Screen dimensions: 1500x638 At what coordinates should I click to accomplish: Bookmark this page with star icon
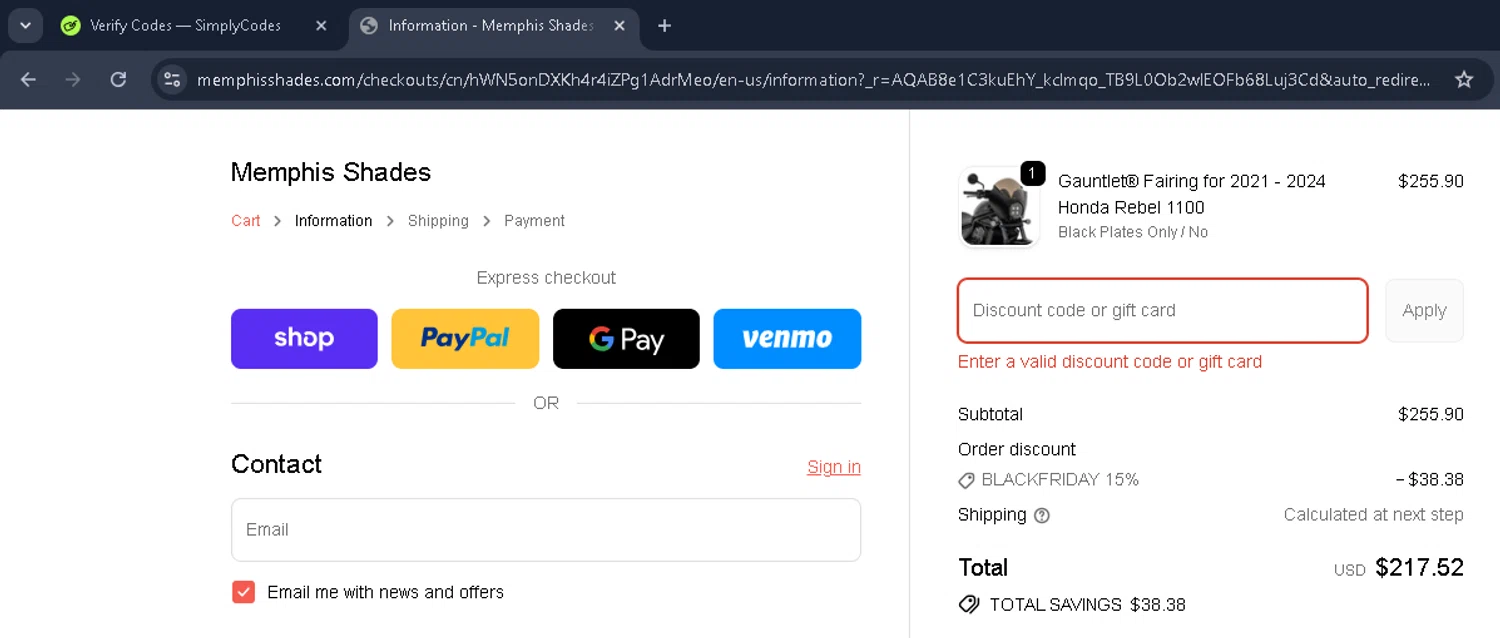(1464, 80)
